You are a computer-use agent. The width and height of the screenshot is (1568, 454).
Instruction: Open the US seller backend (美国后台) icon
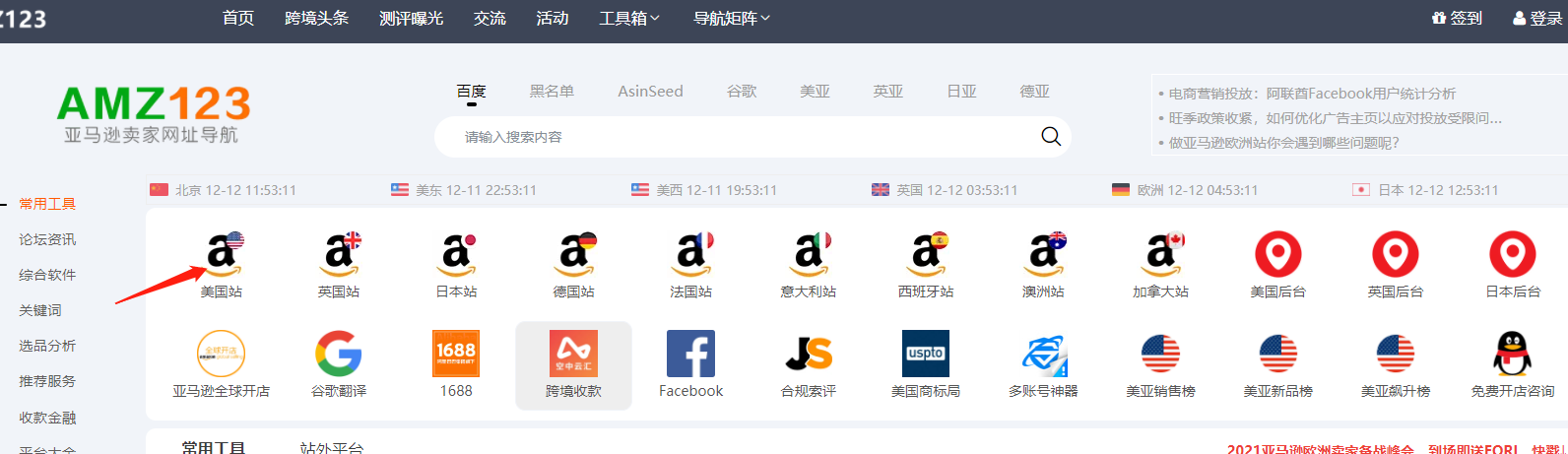[x=1278, y=254]
